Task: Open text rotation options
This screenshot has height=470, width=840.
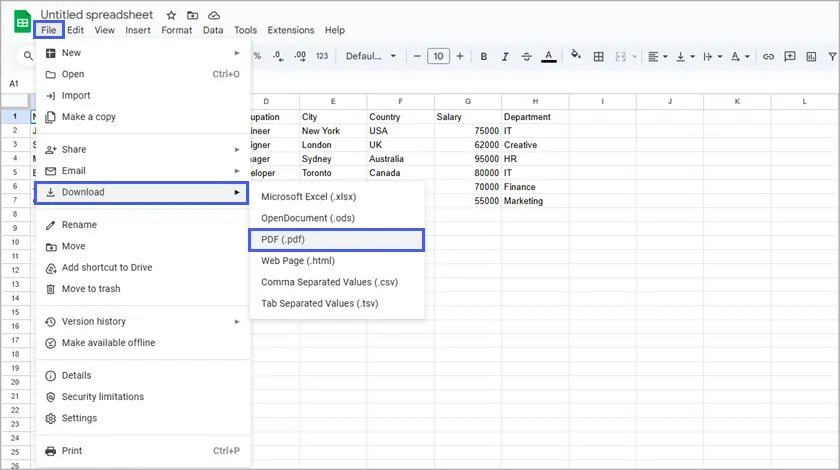Action: 740,56
